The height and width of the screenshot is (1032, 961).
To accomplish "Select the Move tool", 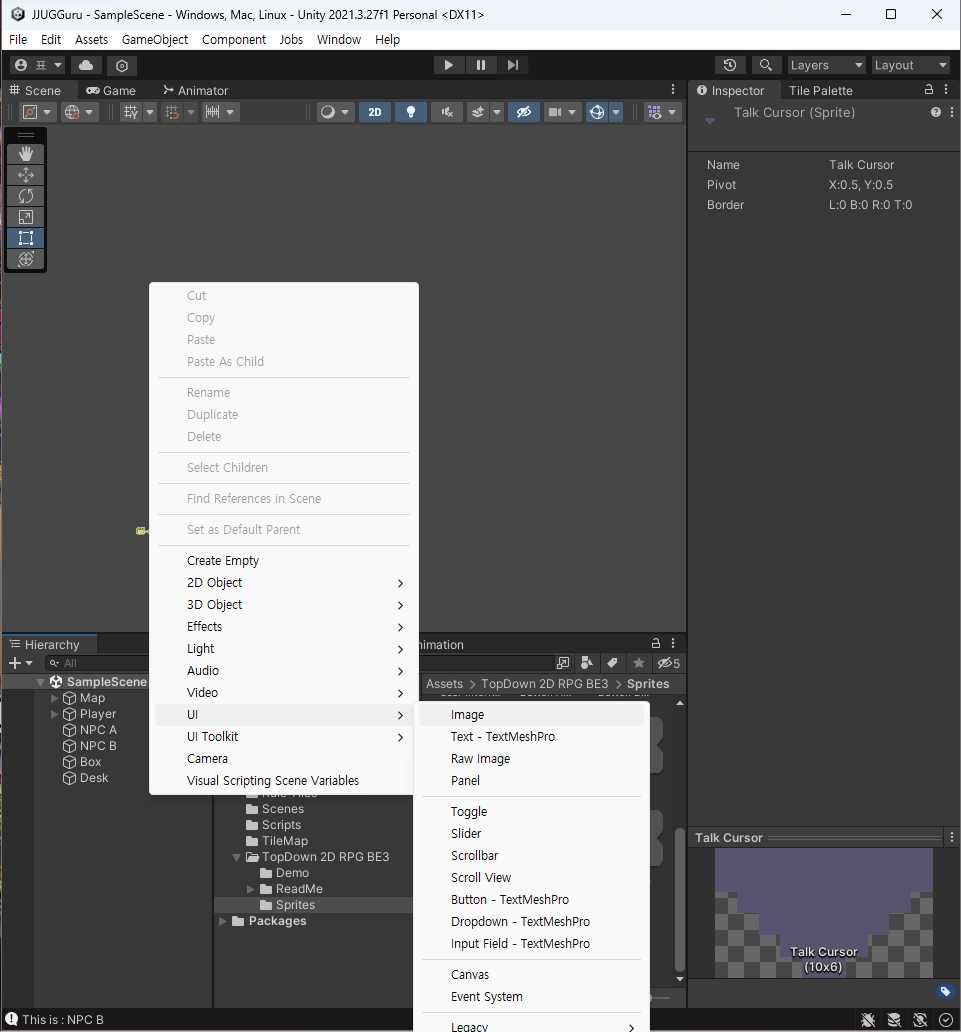I will [x=26, y=175].
